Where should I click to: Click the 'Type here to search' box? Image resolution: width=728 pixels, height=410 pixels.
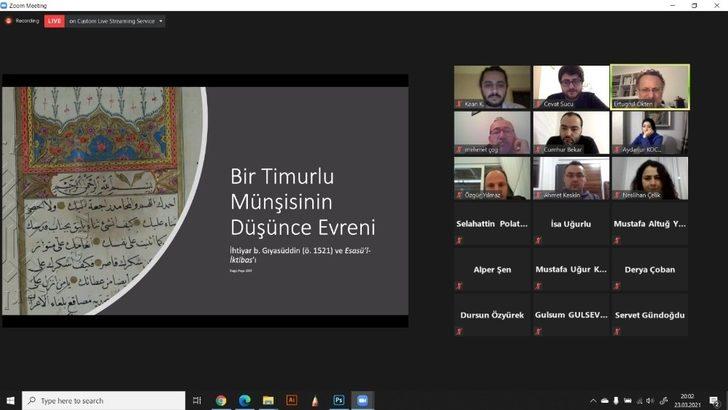[x=104, y=400]
